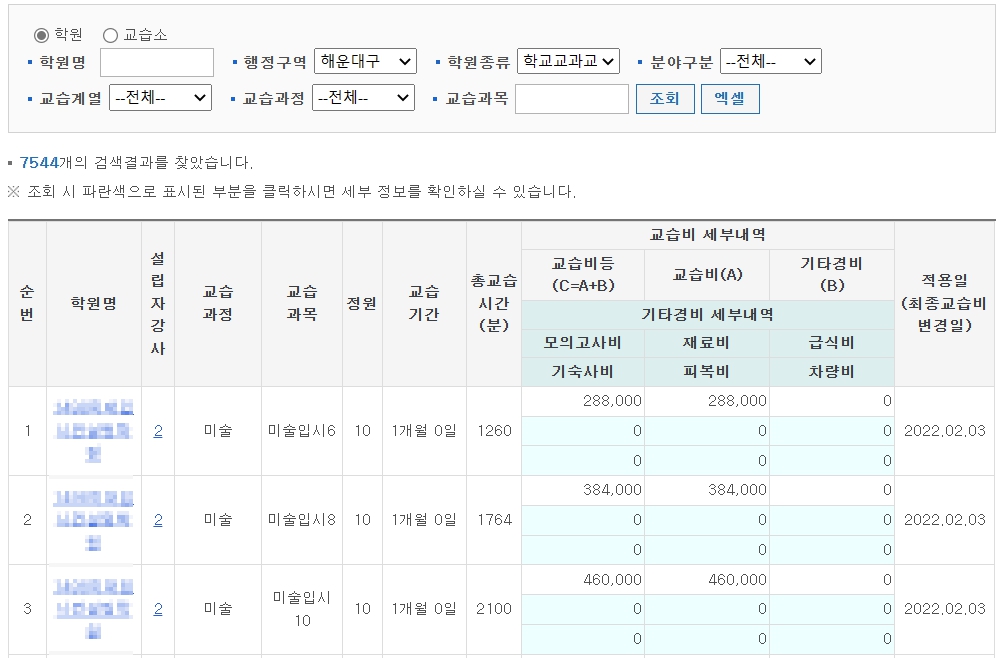The image size is (999, 658).
Task: Click the instructor count link 2 in row 2
Action: click(x=157, y=520)
